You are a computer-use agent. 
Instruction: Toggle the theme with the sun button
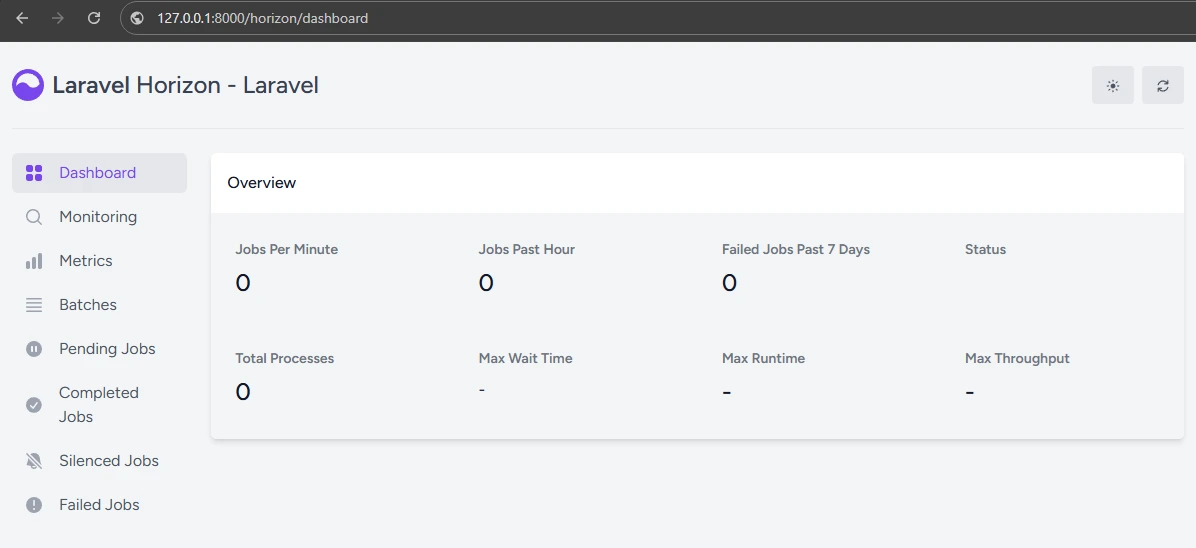point(1112,86)
